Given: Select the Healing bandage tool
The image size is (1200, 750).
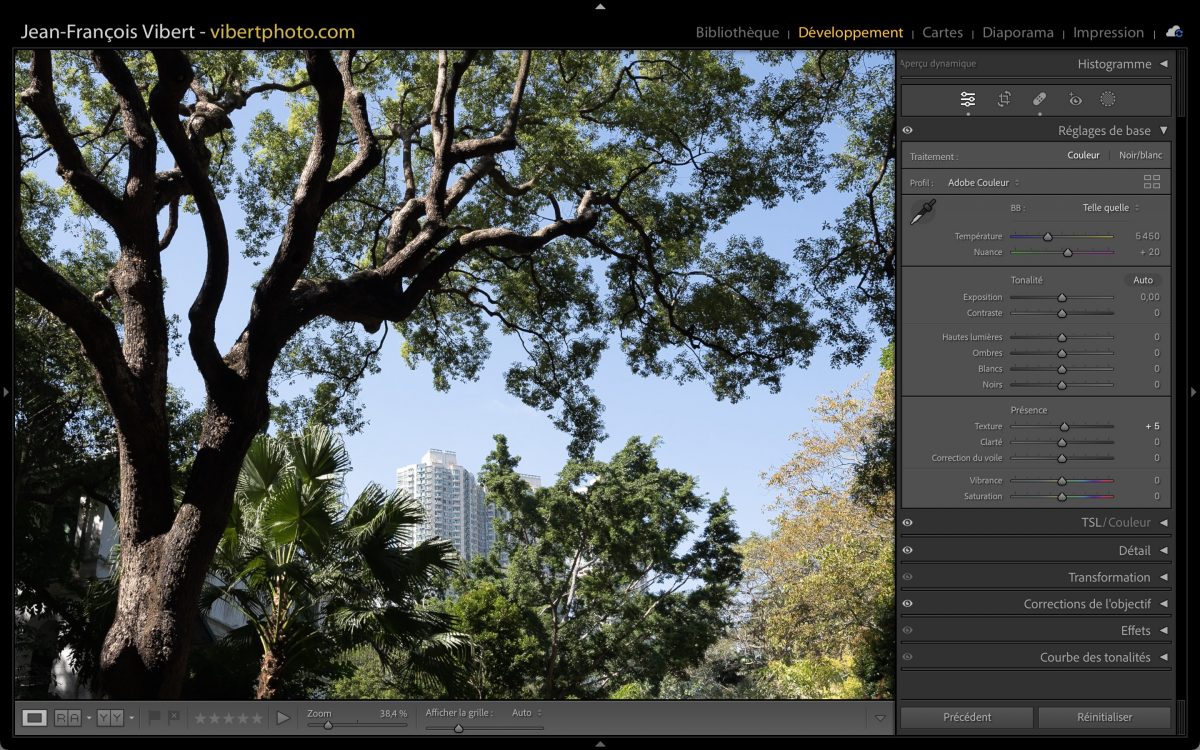Looking at the screenshot, I should click(x=1039, y=99).
